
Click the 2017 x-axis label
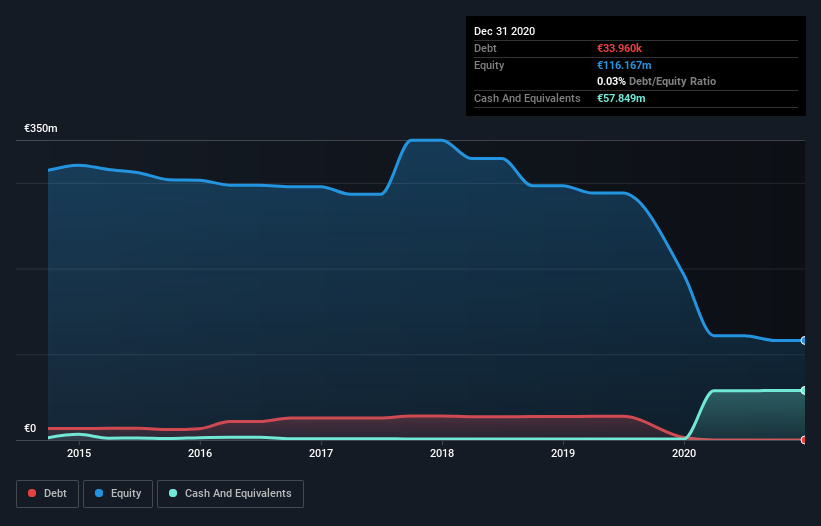pos(321,453)
